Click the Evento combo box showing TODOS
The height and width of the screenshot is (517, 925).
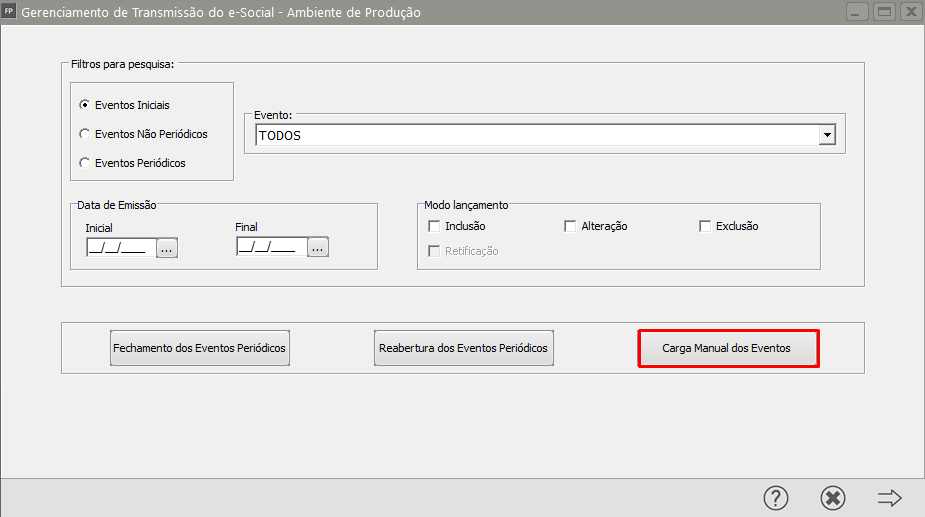tap(536, 135)
